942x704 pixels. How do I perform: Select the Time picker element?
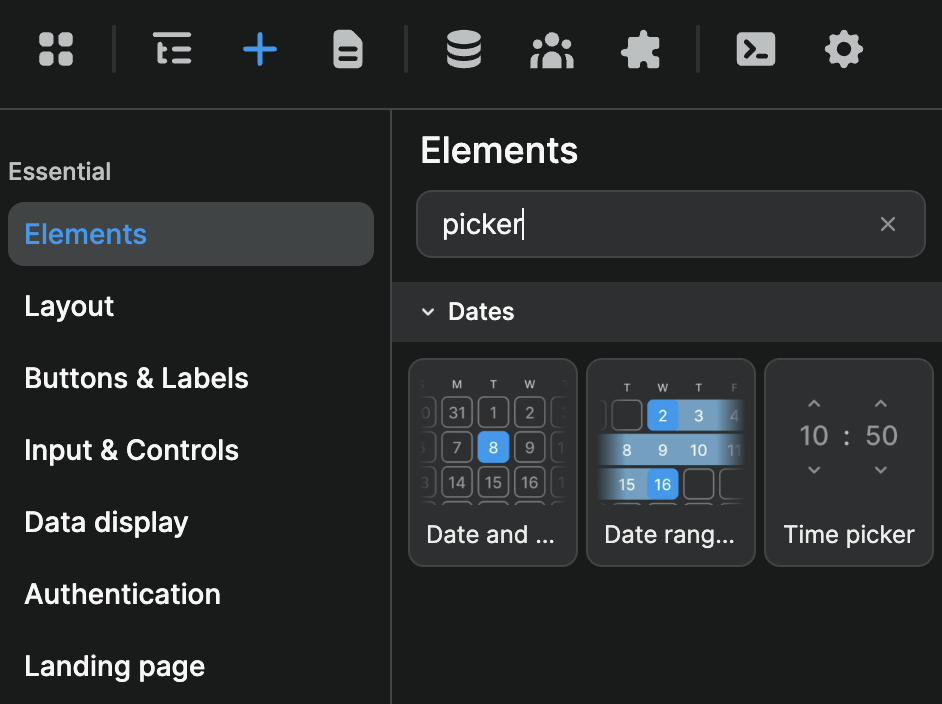(x=848, y=462)
